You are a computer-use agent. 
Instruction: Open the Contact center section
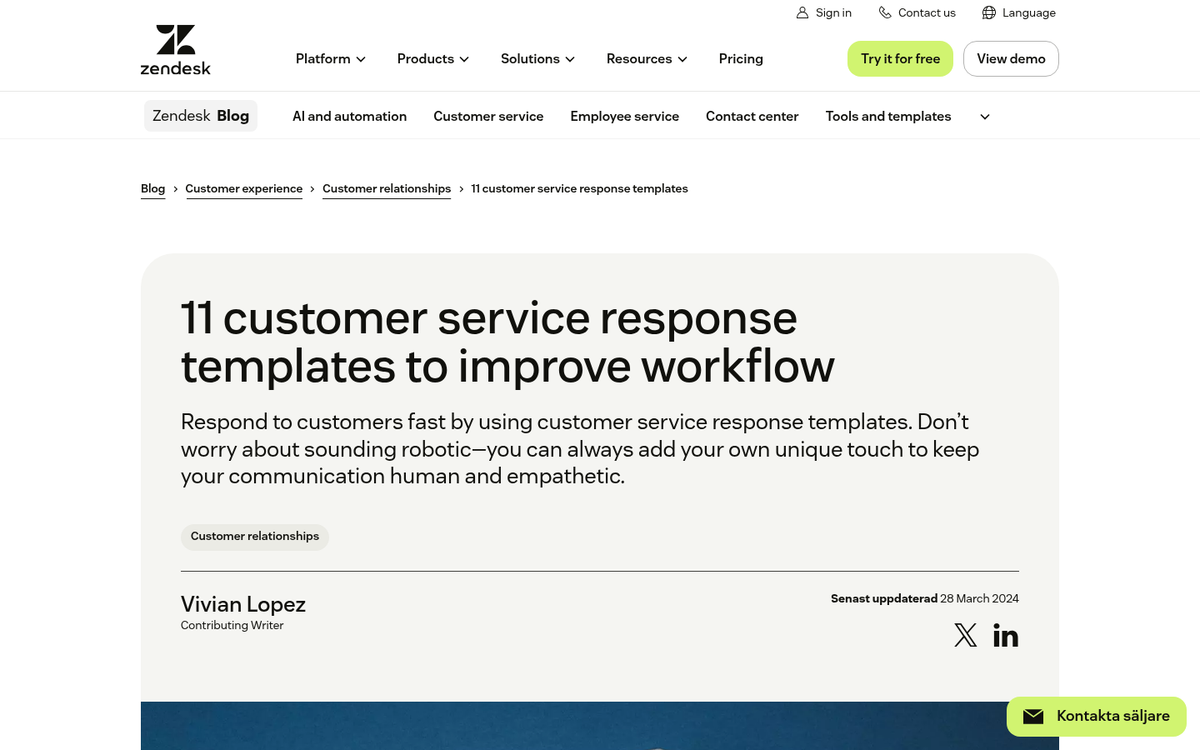pos(752,116)
